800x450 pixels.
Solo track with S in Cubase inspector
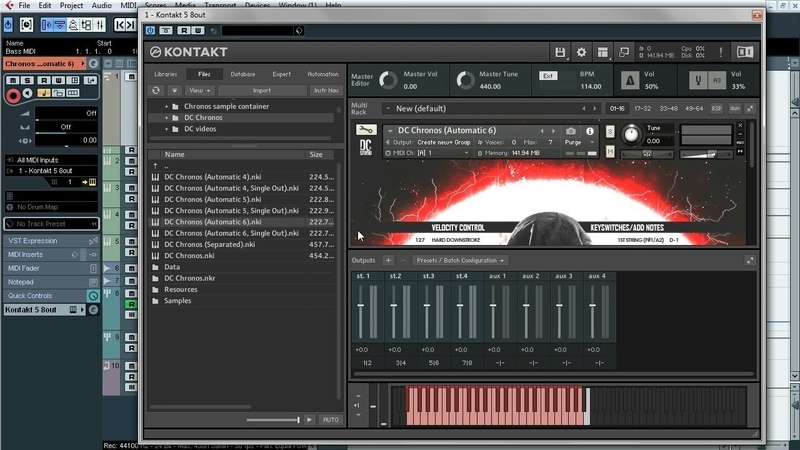coord(28,80)
